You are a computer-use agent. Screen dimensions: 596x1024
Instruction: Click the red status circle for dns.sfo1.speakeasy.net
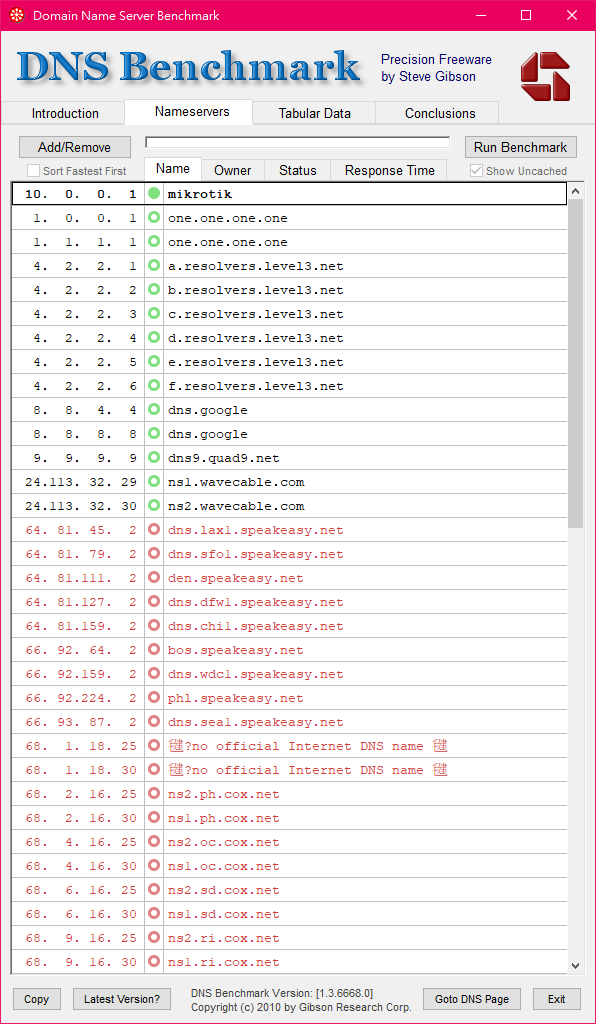(x=154, y=554)
